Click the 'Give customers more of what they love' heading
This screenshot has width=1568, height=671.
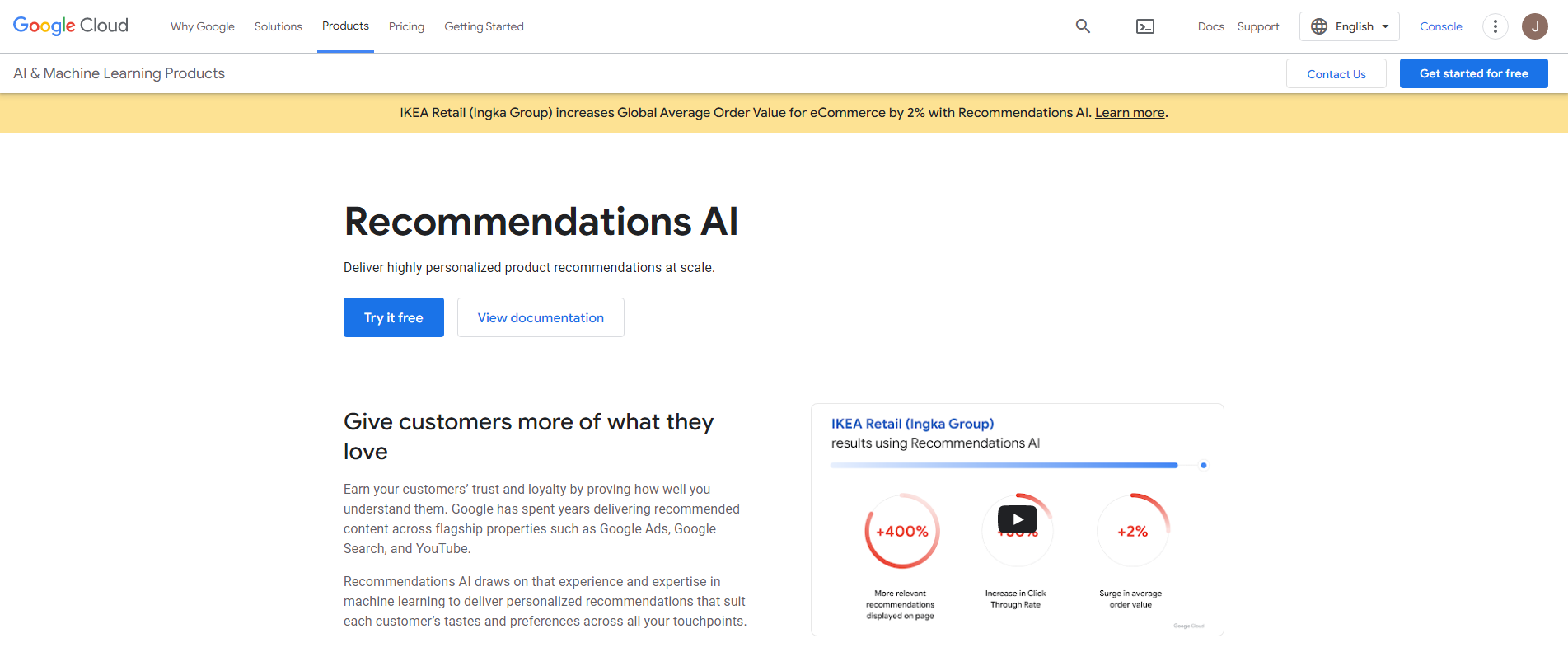click(x=529, y=436)
